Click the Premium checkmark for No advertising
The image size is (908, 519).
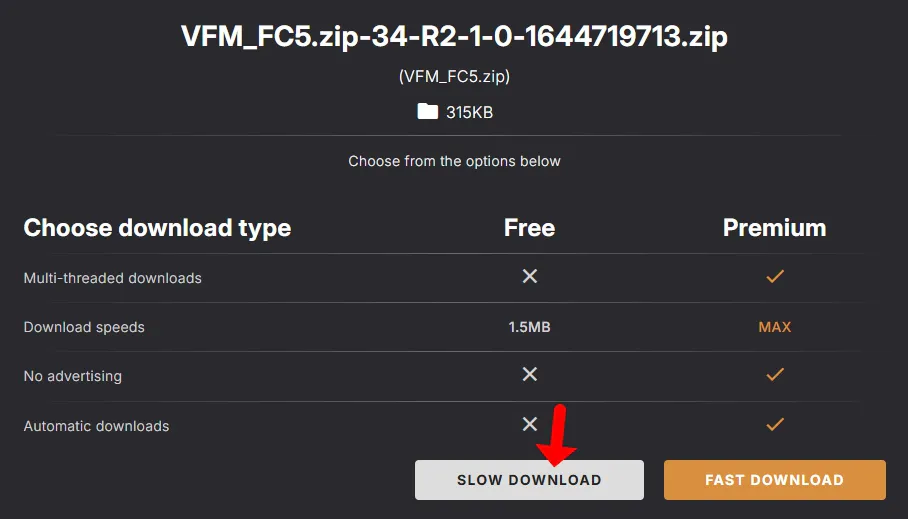[774, 375]
